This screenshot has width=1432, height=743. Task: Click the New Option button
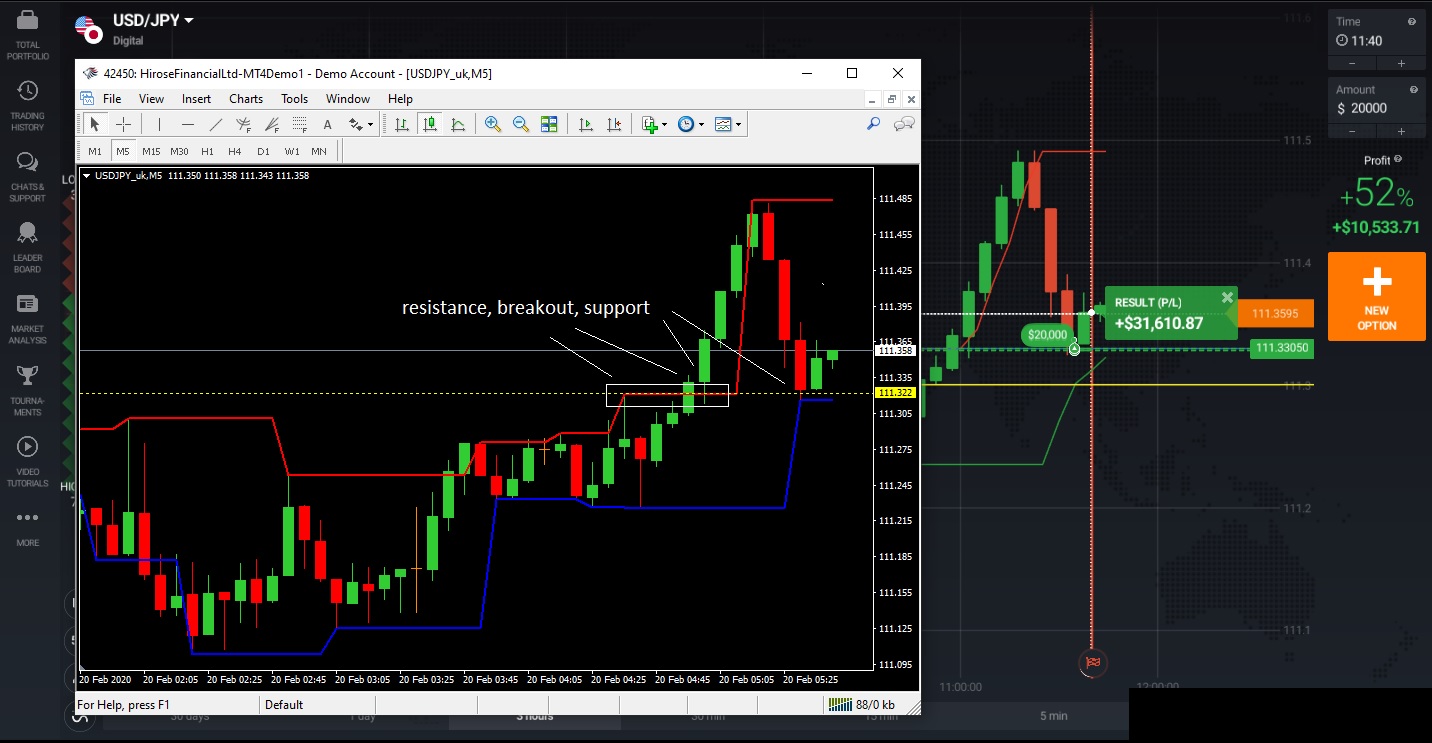pos(1376,296)
